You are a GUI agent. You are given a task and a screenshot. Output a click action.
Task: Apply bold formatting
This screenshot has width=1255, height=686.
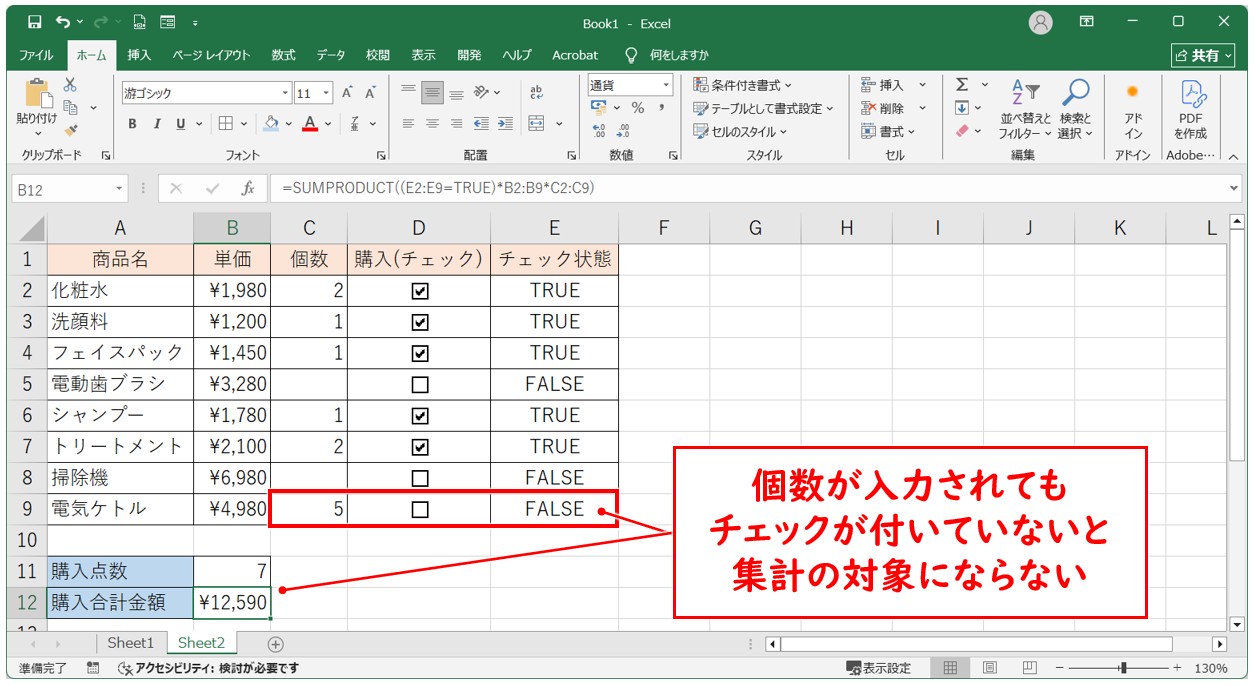tap(132, 123)
